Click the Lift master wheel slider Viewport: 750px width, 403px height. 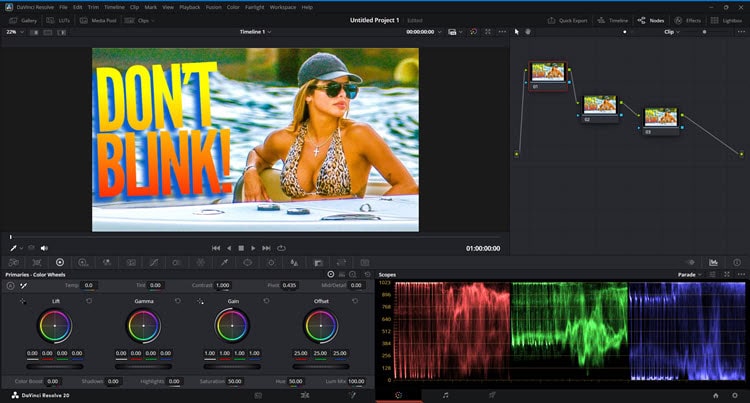click(x=55, y=367)
